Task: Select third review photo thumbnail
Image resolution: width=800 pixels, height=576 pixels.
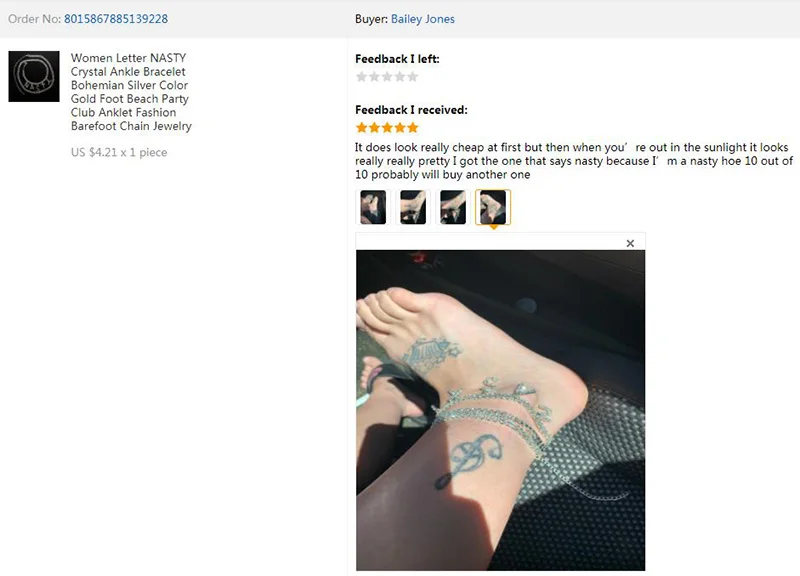Action: tap(453, 207)
